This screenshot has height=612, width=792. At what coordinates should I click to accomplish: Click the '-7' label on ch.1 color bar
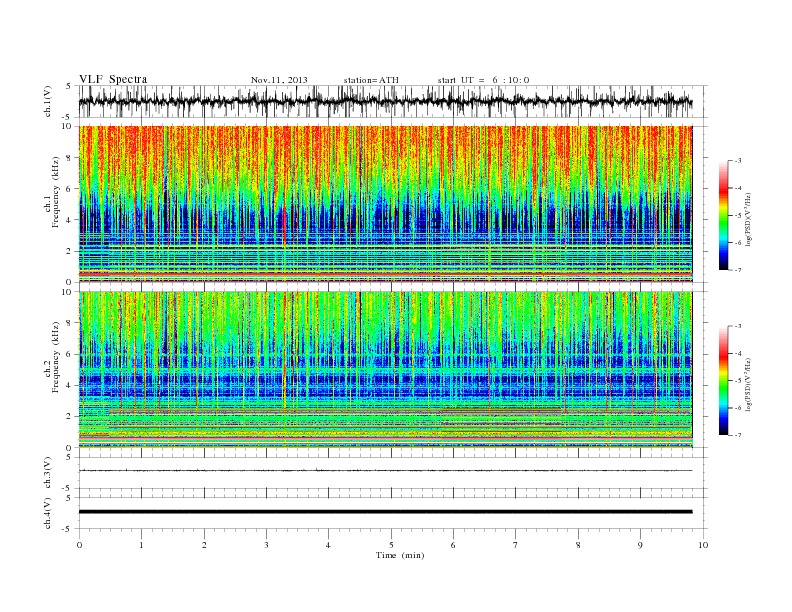(738, 270)
